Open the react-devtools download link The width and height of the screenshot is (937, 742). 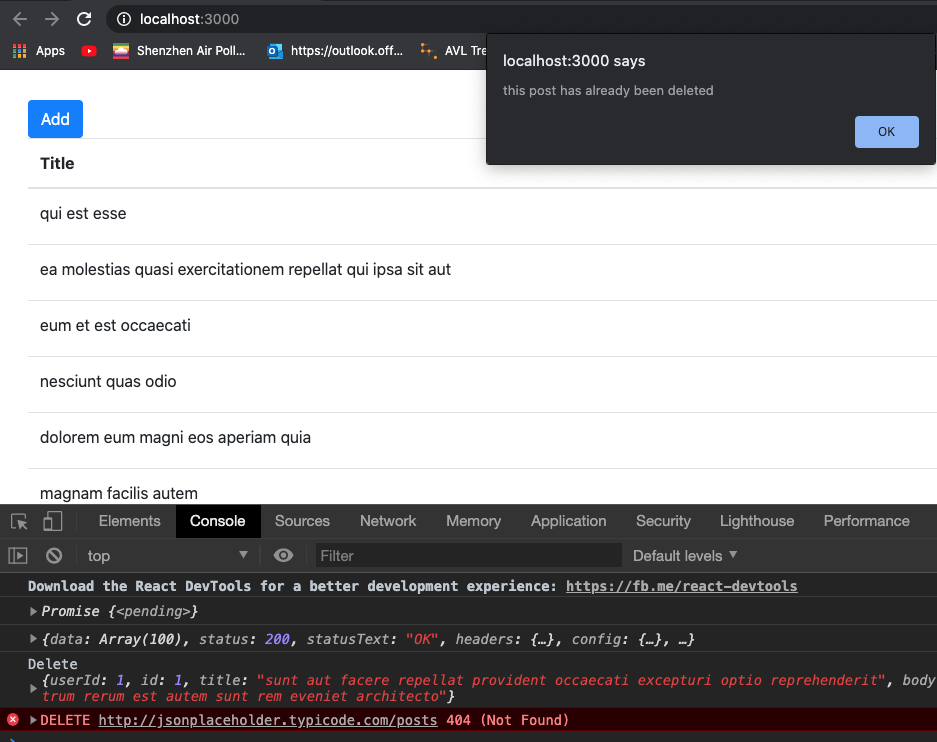(681, 586)
